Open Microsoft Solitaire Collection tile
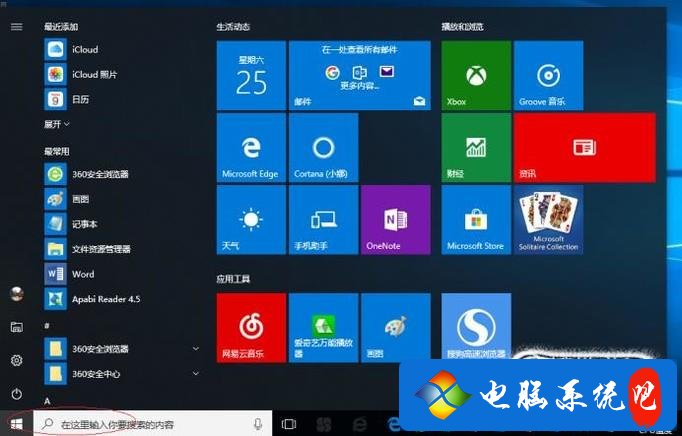The height and width of the screenshot is (436, 682). click(x=548, y=220)
